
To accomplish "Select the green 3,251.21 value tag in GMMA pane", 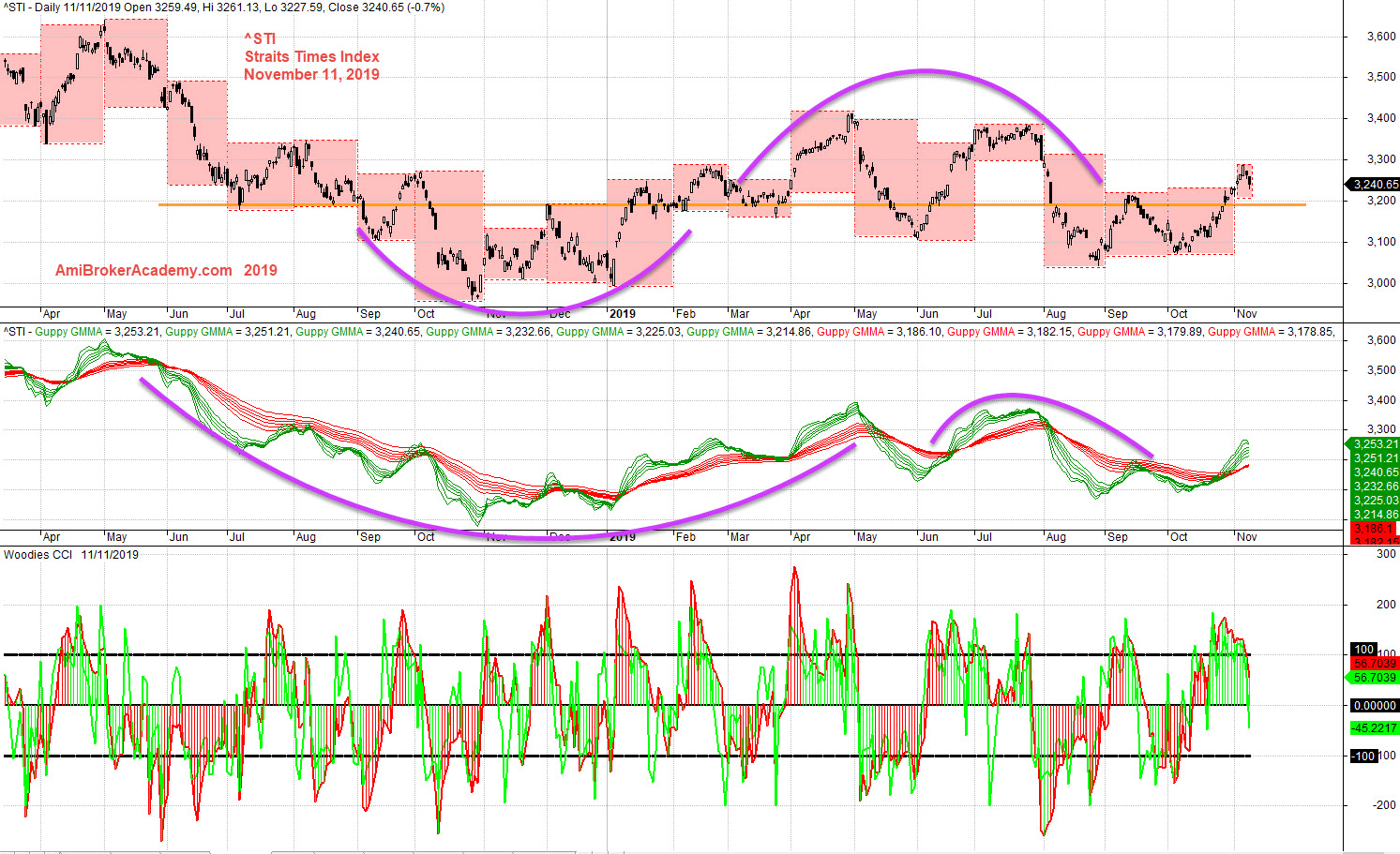I will [1374, 458].
